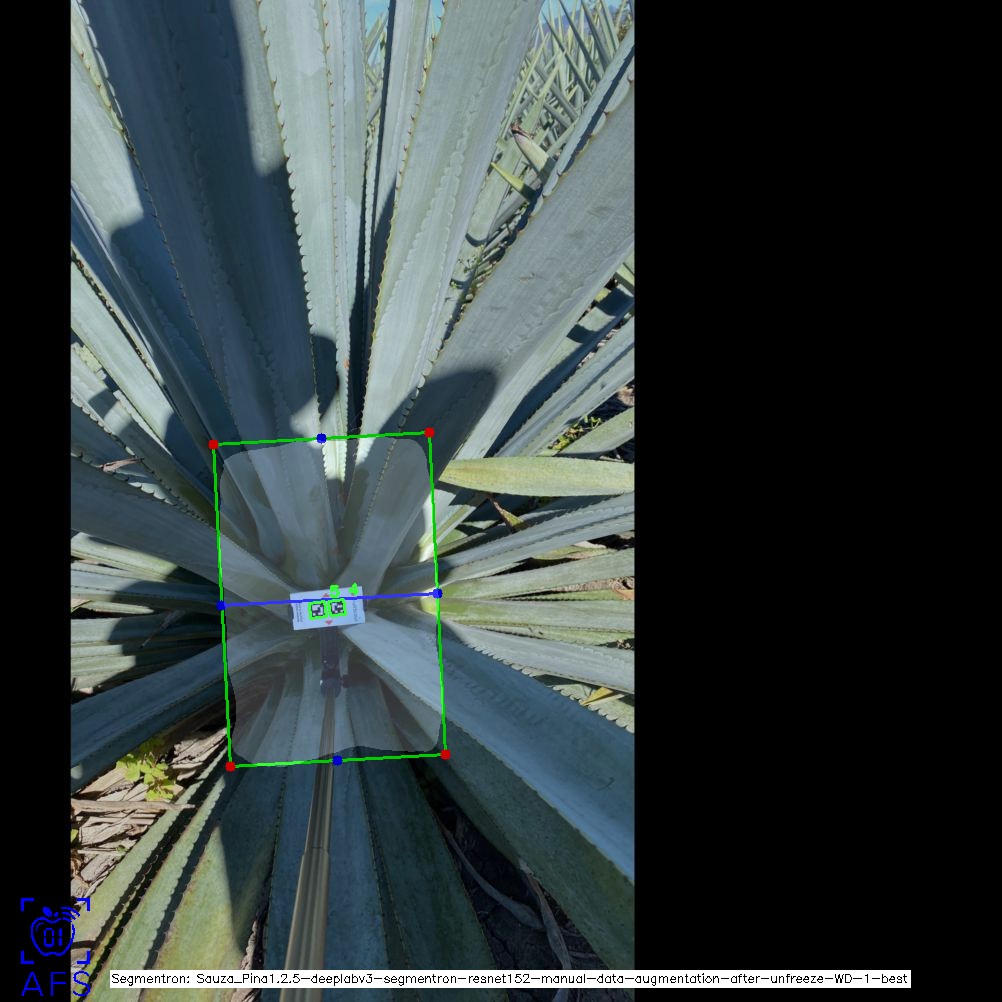1002x1002 pixels.
Task: Click the red top-left corner point of green box
Action: (213, 444)
